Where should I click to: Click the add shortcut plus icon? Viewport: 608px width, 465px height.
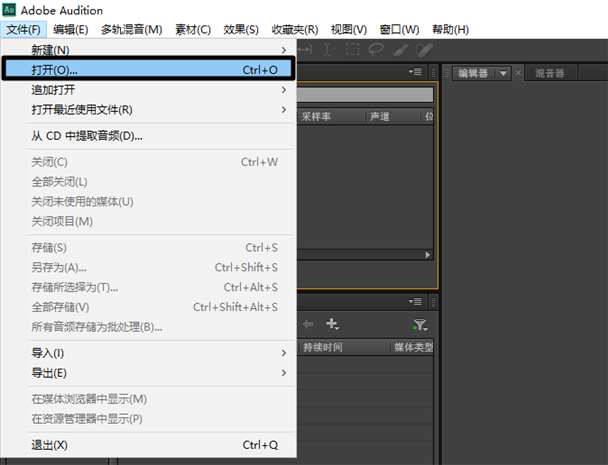pos(333,324)
